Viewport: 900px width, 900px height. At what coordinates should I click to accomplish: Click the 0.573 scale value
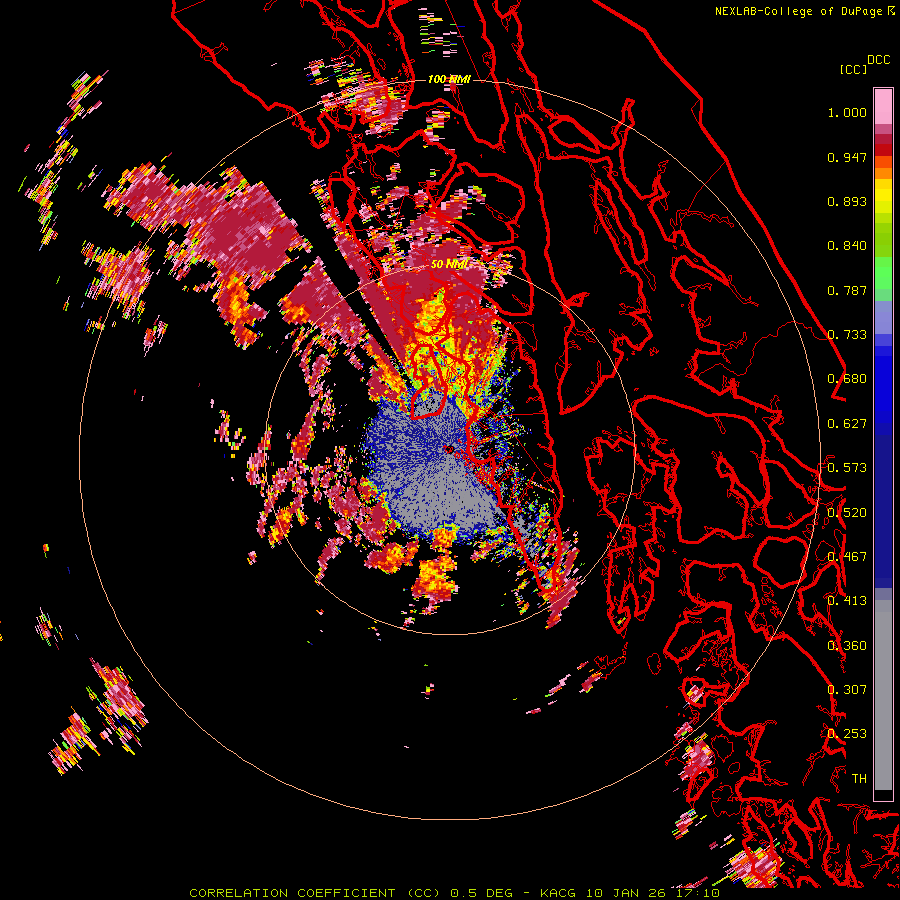[x=847, y=468]
